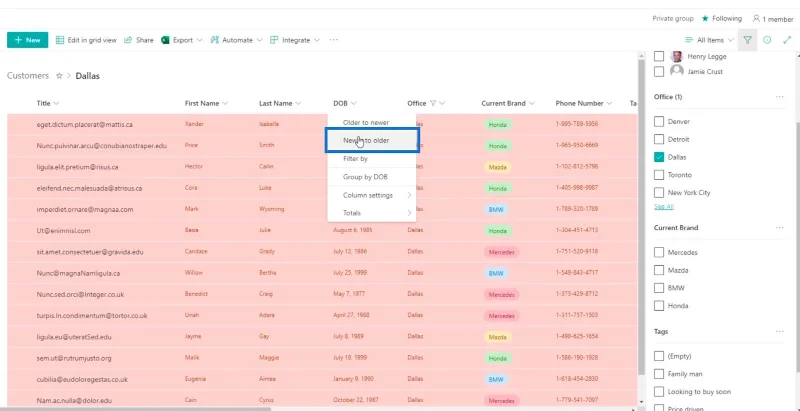Check the (Empty) tags filter

click(659, 356)
